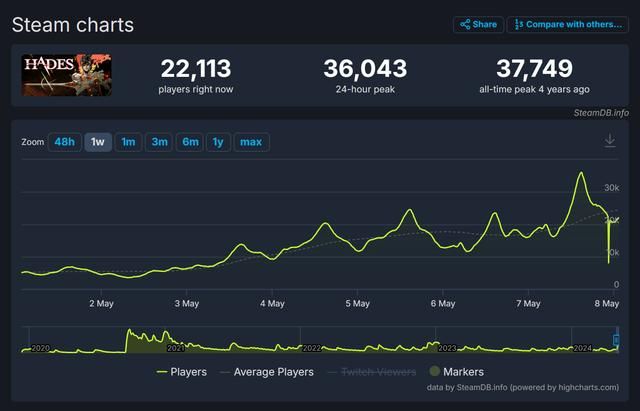Toggle Average Players legend series
The height and width of the screenshot is (411, 640).
point(265,372)
